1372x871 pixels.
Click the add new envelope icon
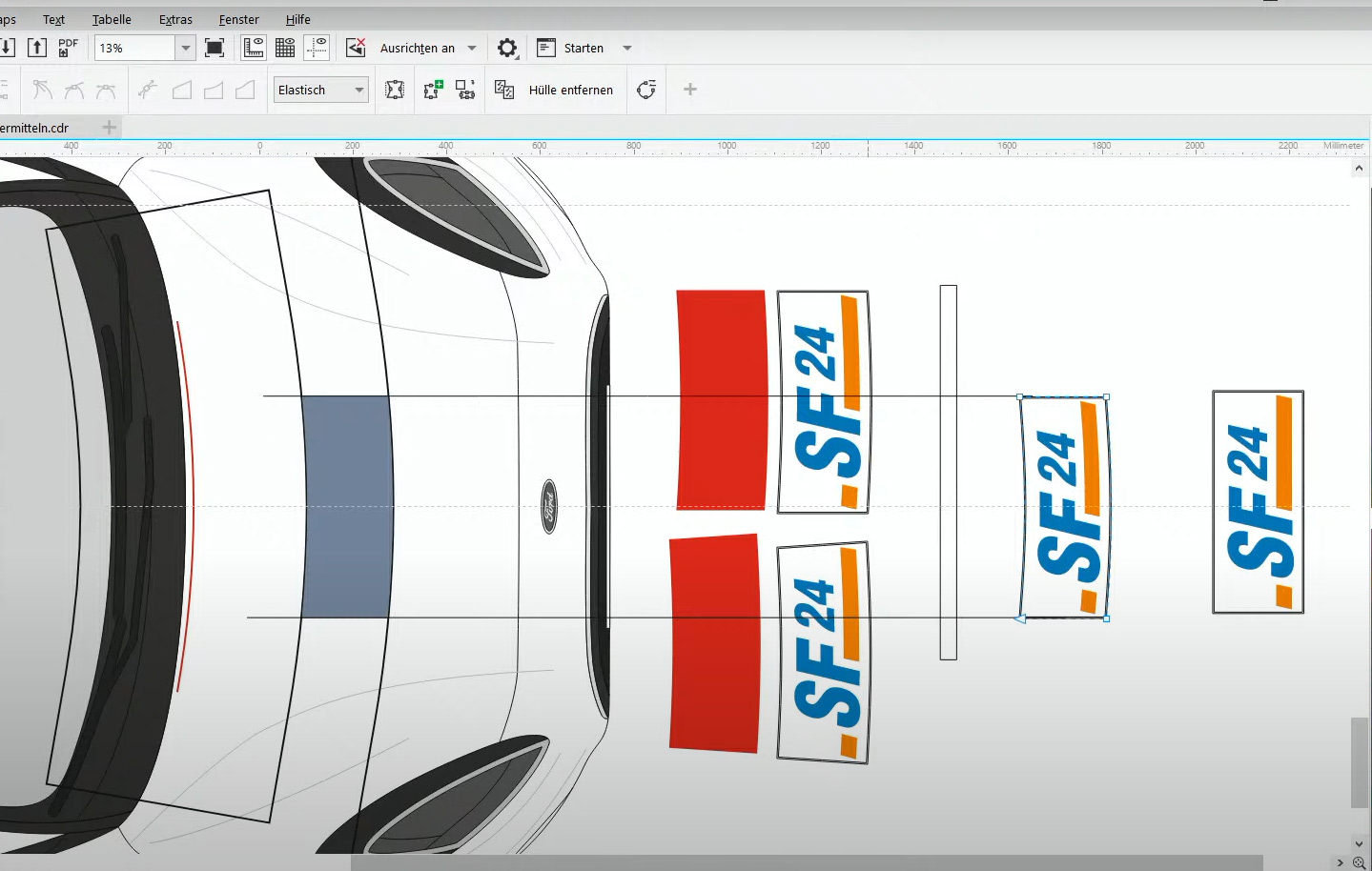tap(434, 90)
